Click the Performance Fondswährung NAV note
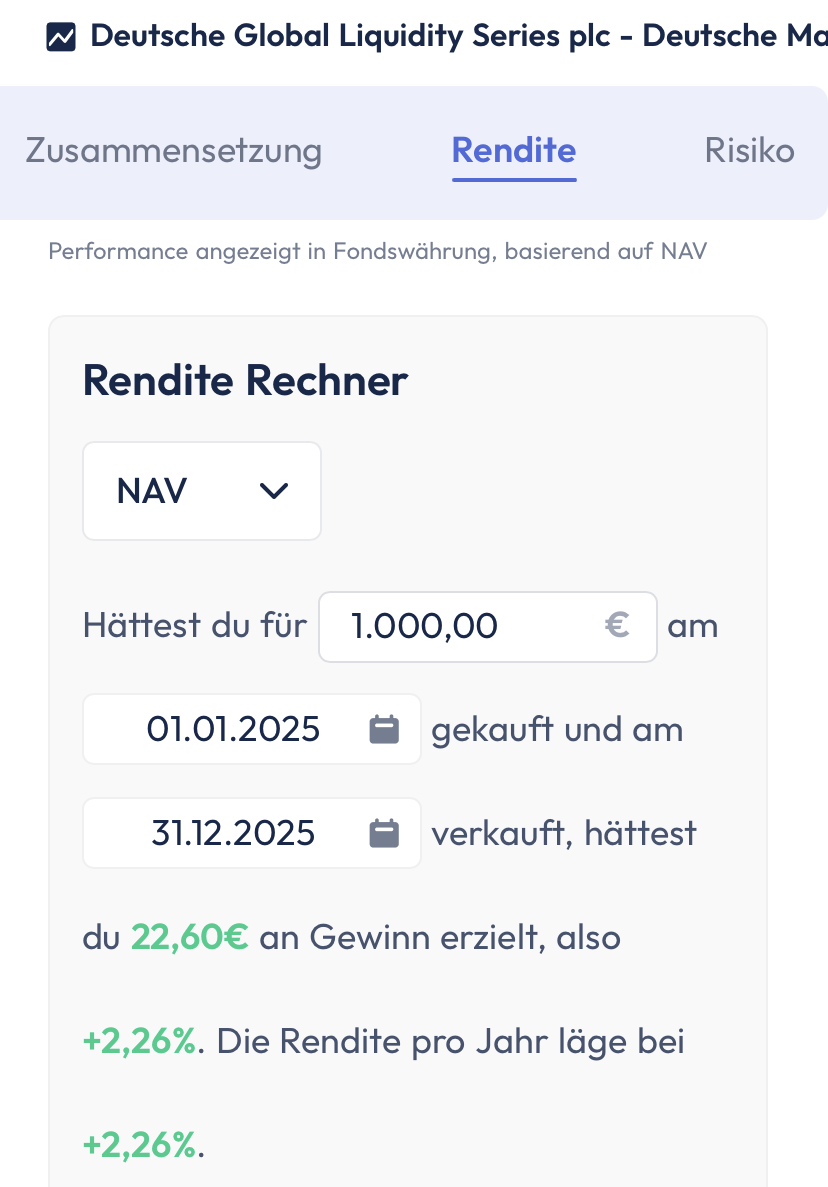 [x=378, y=251]
